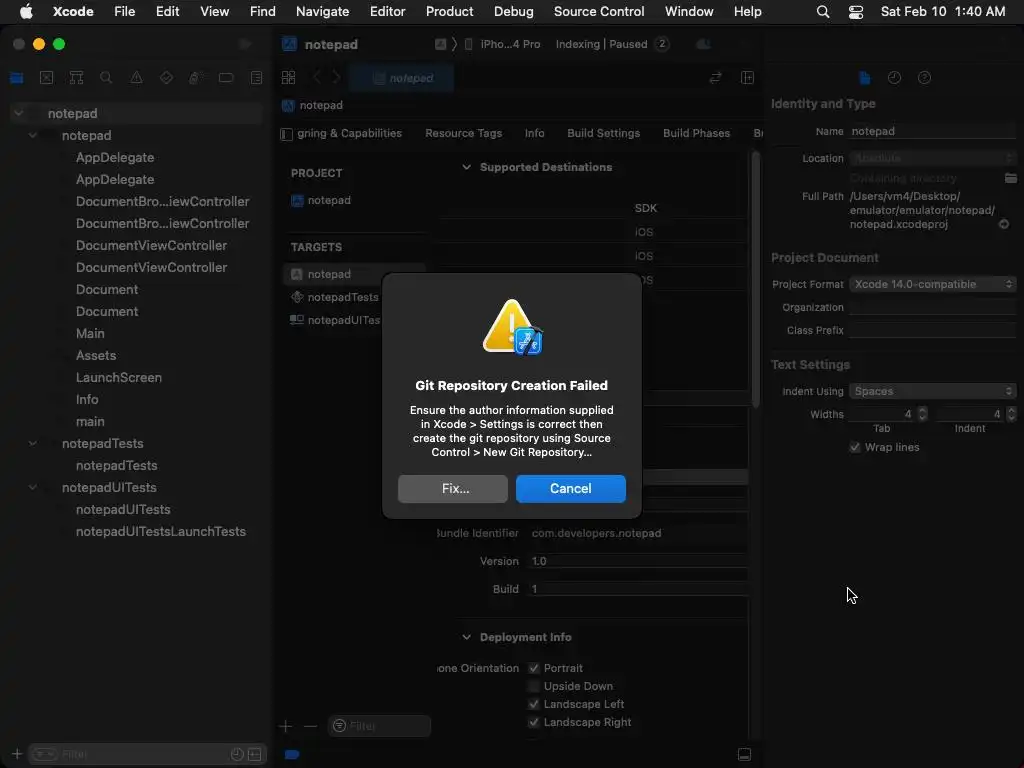
Task: Go back with the left chevron
Action: 317,78
